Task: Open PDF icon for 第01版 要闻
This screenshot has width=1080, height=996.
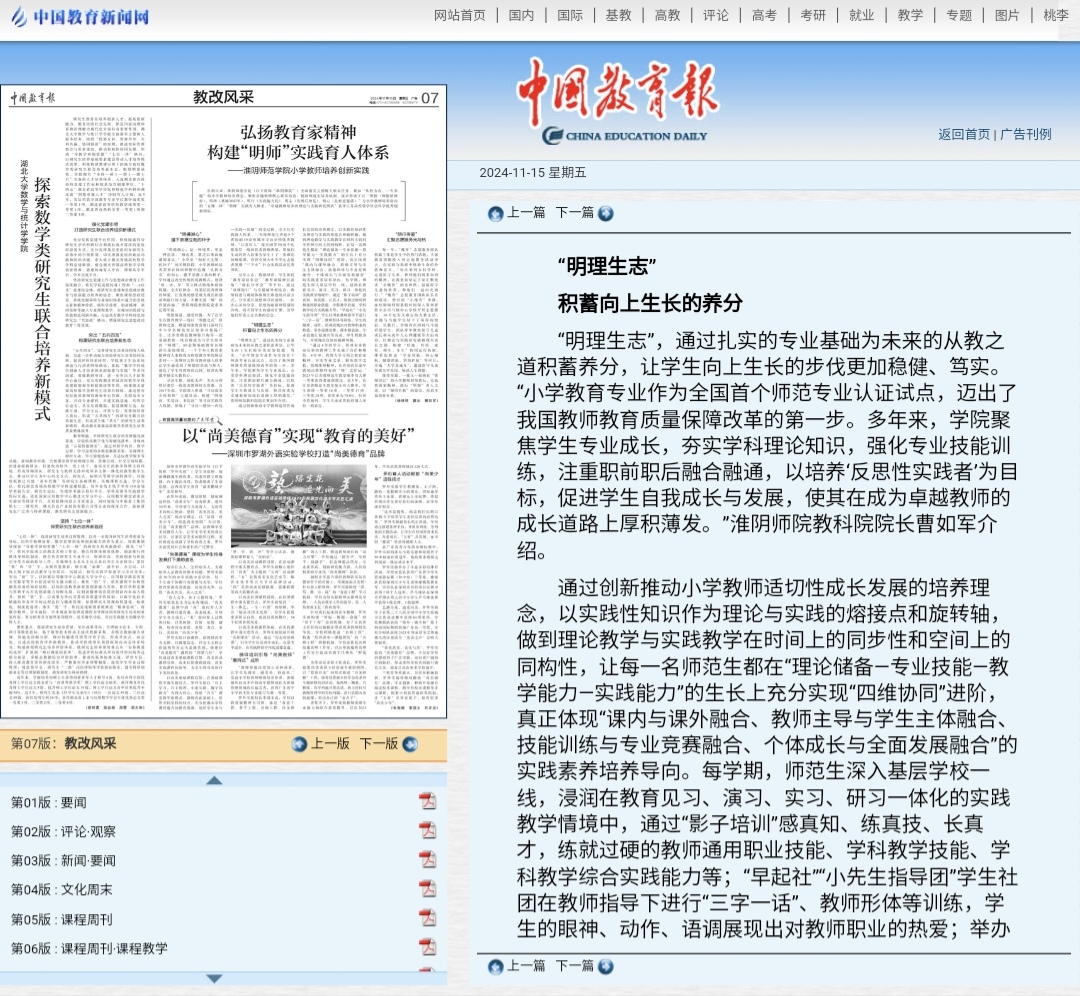Action: [x=427, y=801]
